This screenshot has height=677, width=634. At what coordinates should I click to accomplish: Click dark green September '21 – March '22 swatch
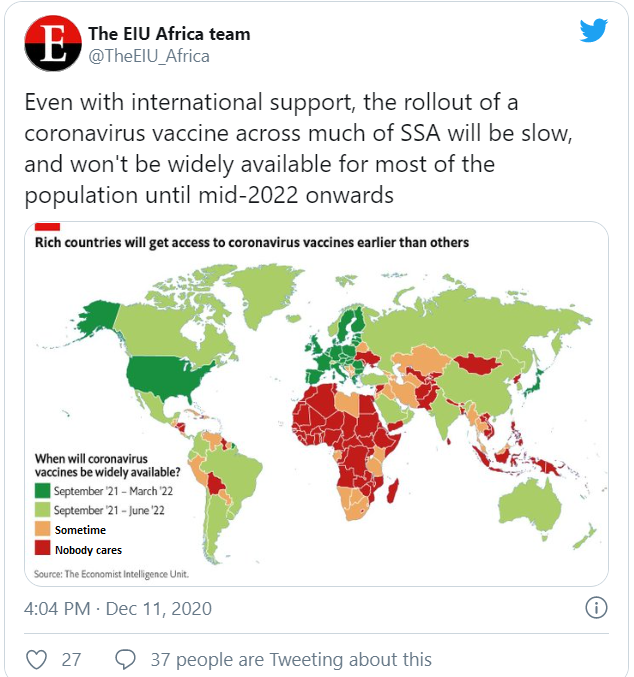pyautogui.click(x=43, y=491)
